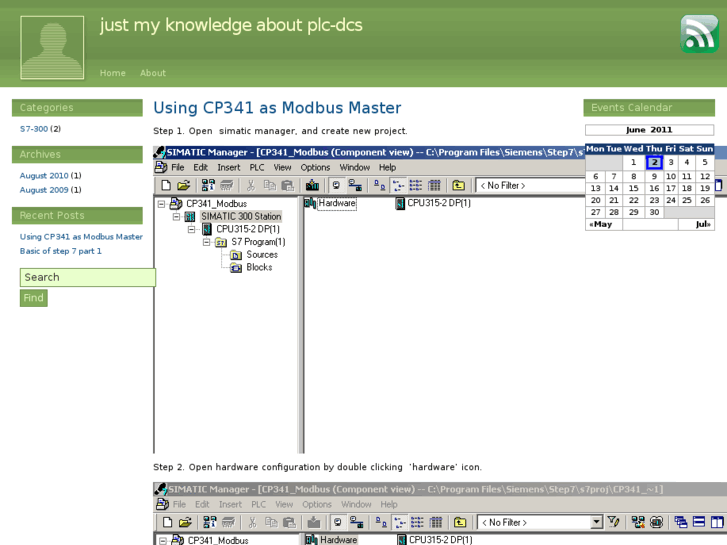Screen dimensions: 727x545
Task: Click Configure Network icon in Step 2 toolbar
Action: (x=638, y=522)
